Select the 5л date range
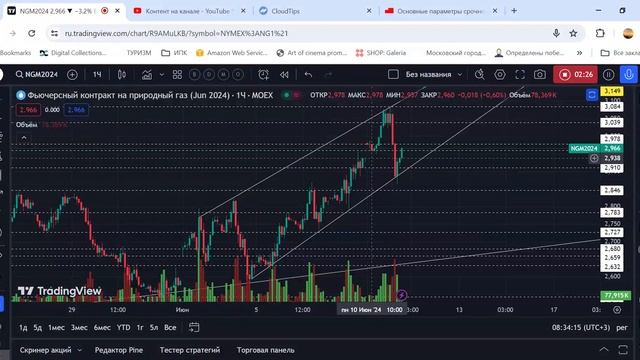Image resolution: width=640 pixels, height=360 pixels. coord(154,327)
